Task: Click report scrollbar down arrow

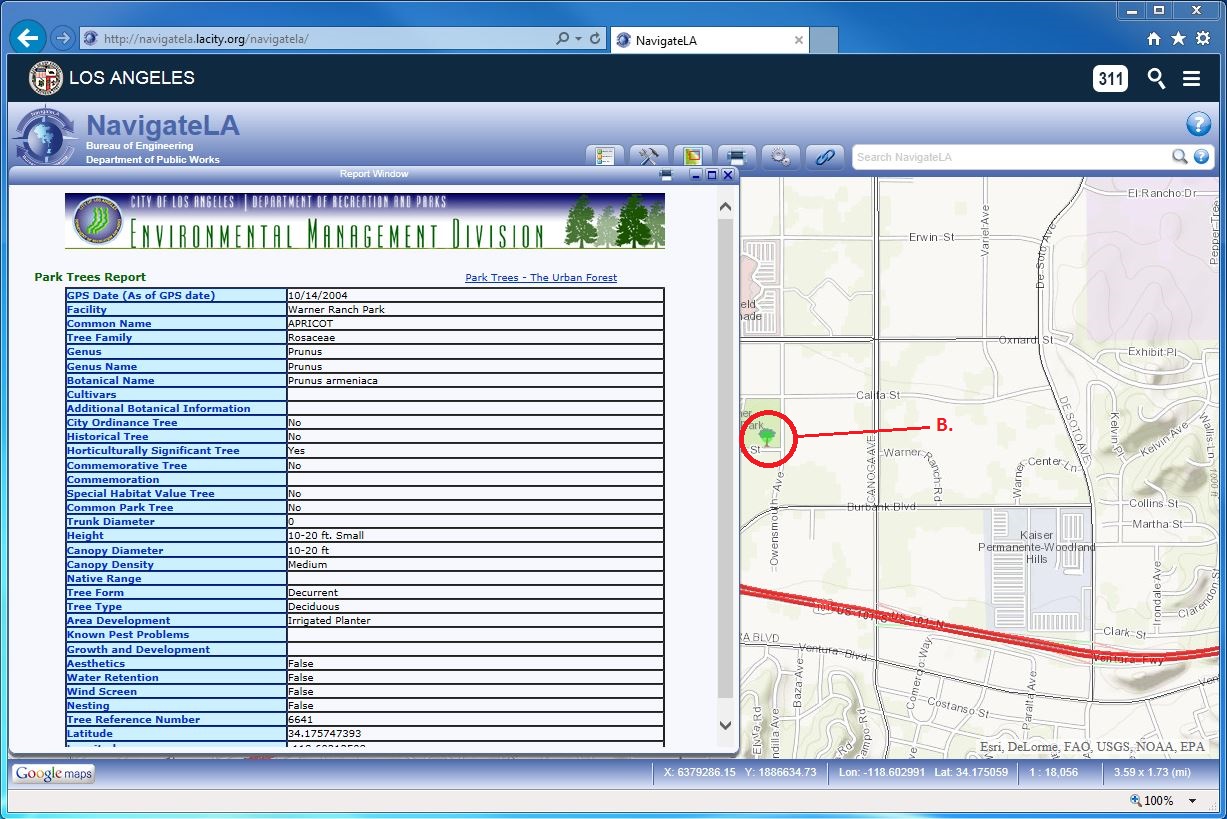Action: (x=726, y=725)
